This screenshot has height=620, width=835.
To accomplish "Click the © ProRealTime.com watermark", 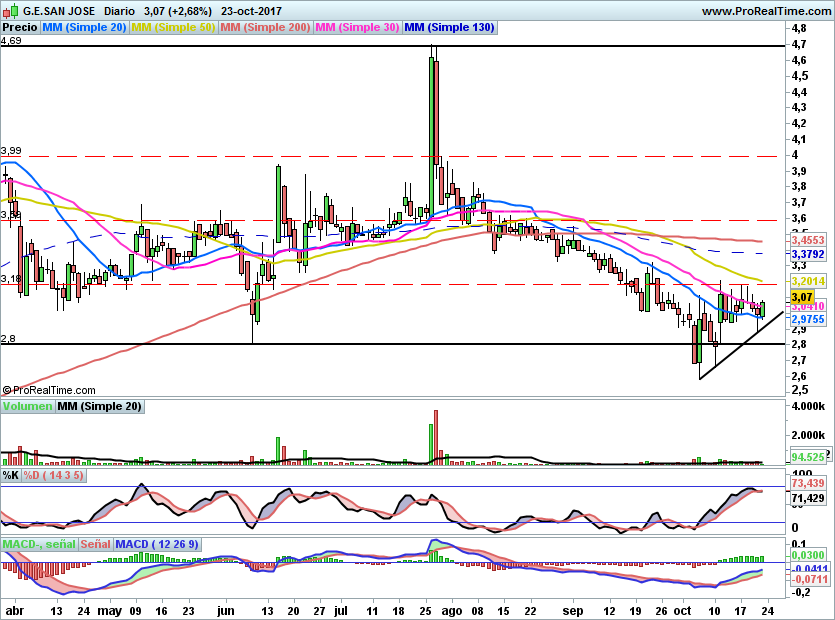I will pyautogui.click(x=50, y=390).
